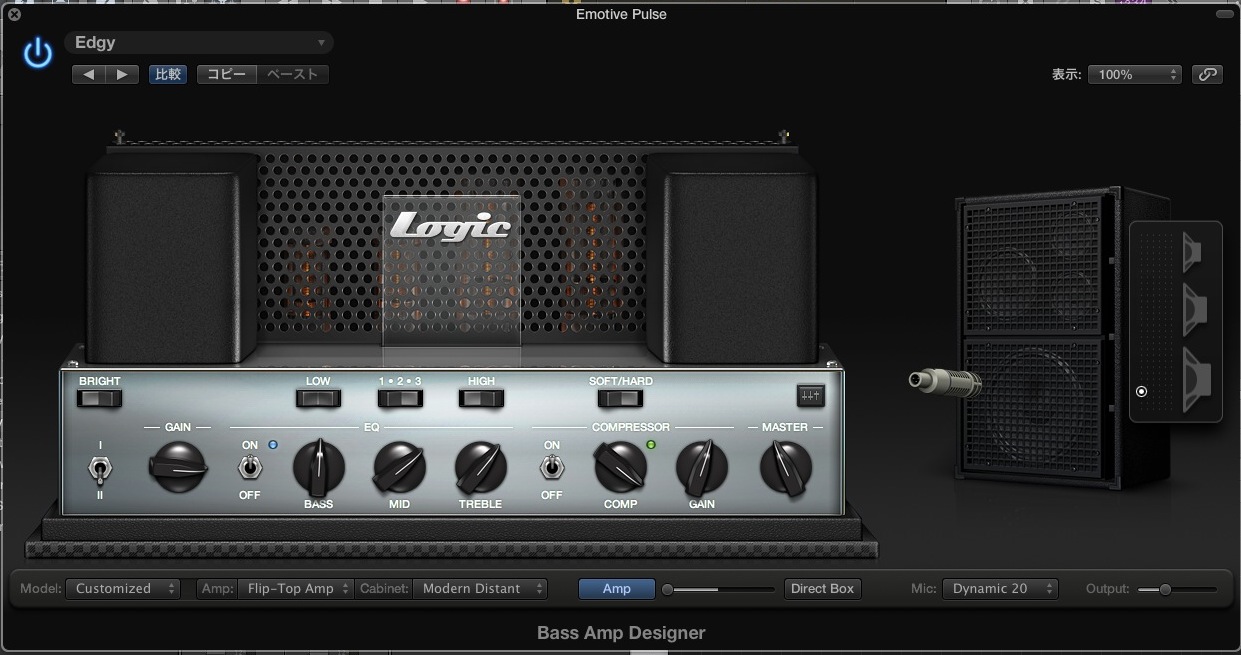Open the 100% view size dropdown
The image size is (1241, 655).
coord(1136,74)
